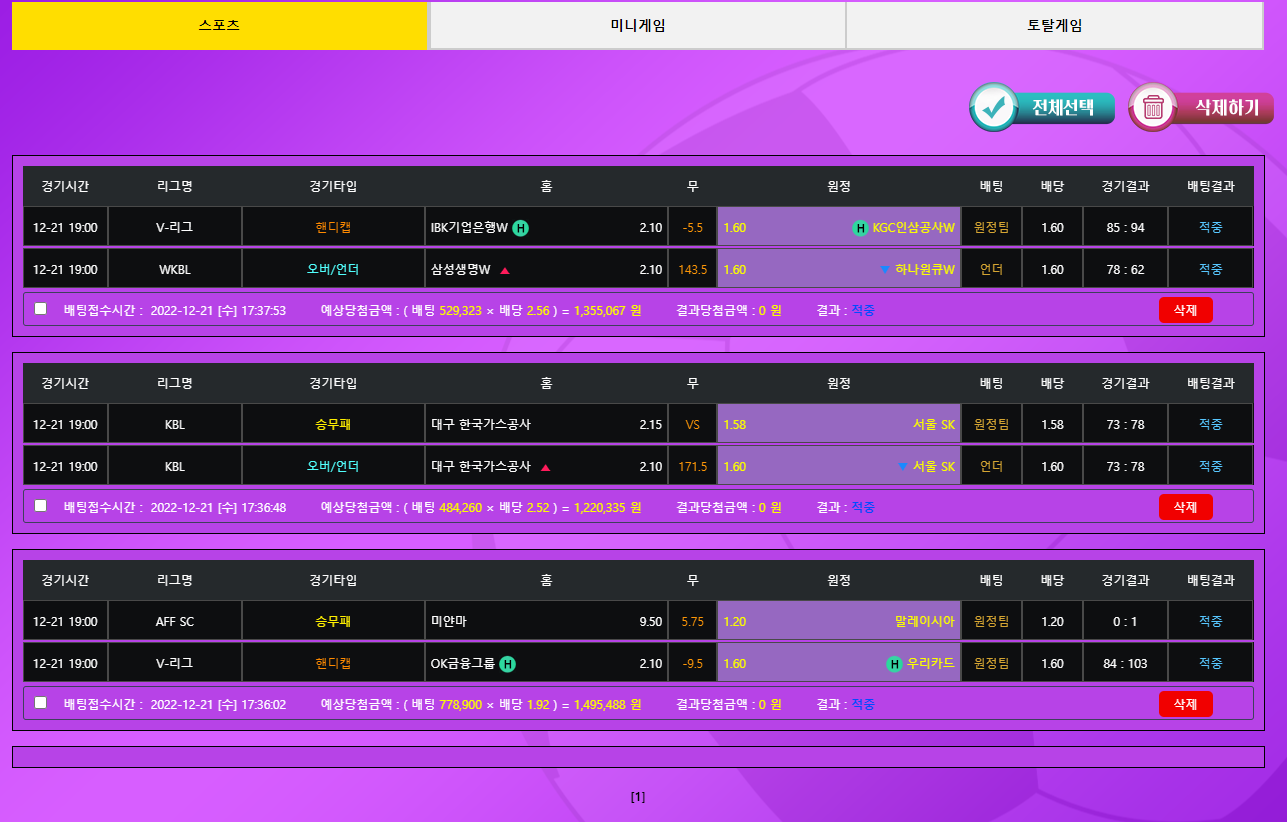The image size is (1287, 822).
Task: Click the checkmark icon on Select All
Action: (x=994, y=107)
